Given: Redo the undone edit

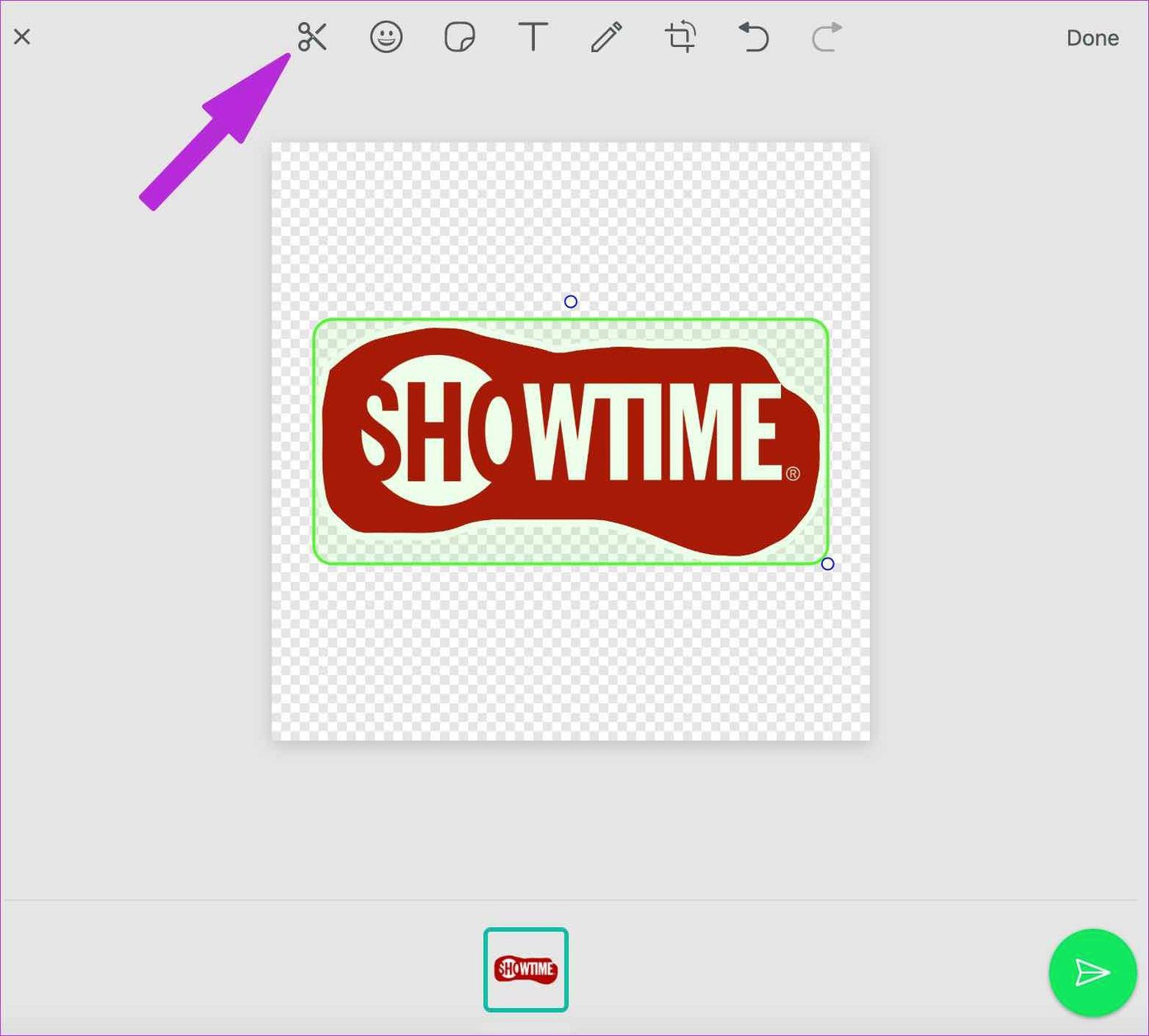Looking at the screenshot, I should coord(826,37).
